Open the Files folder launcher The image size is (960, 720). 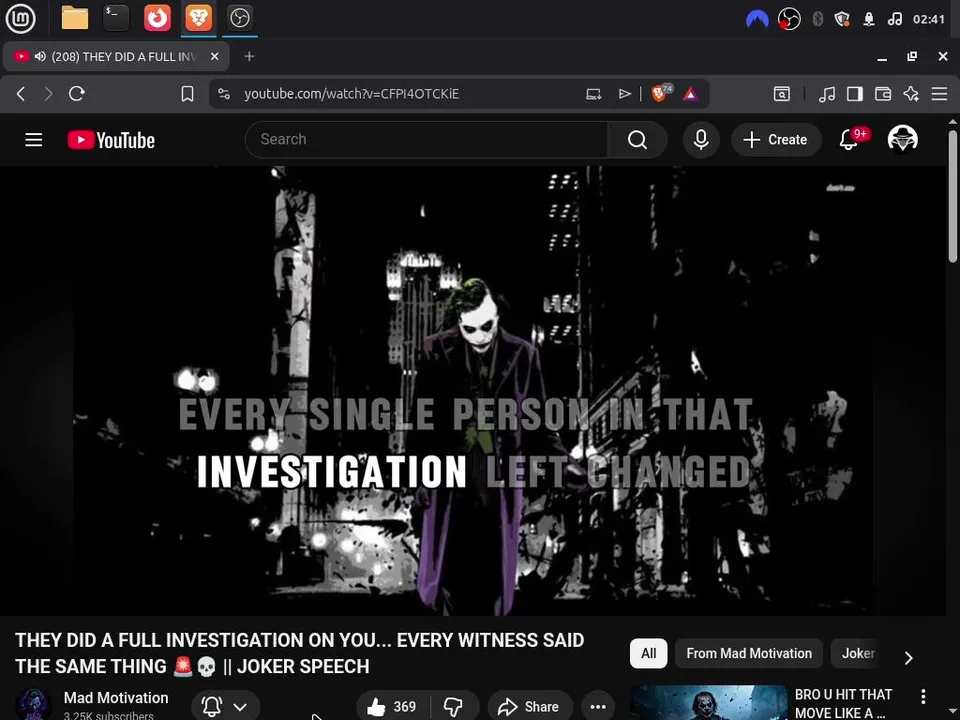pyautogui.click(x=75, y=18)
